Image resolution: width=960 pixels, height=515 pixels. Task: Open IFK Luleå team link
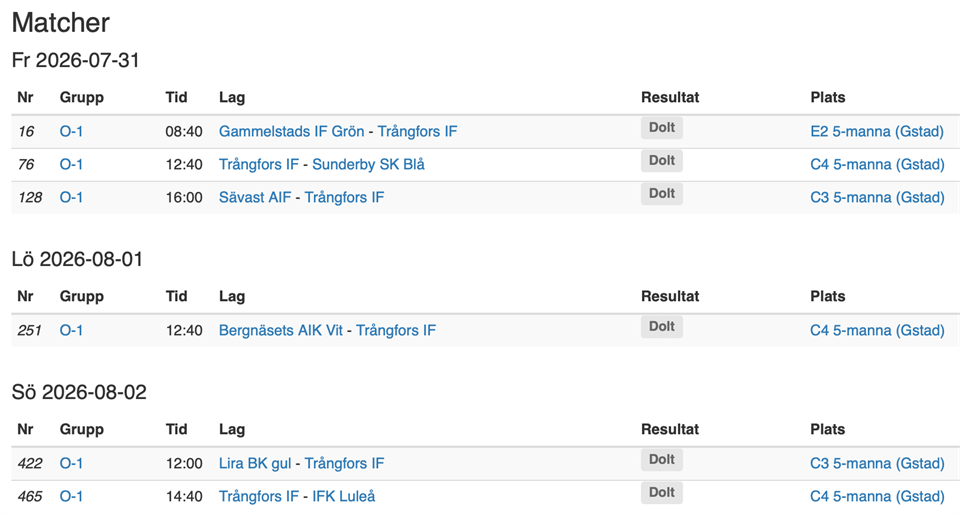(x=343, y=497)
